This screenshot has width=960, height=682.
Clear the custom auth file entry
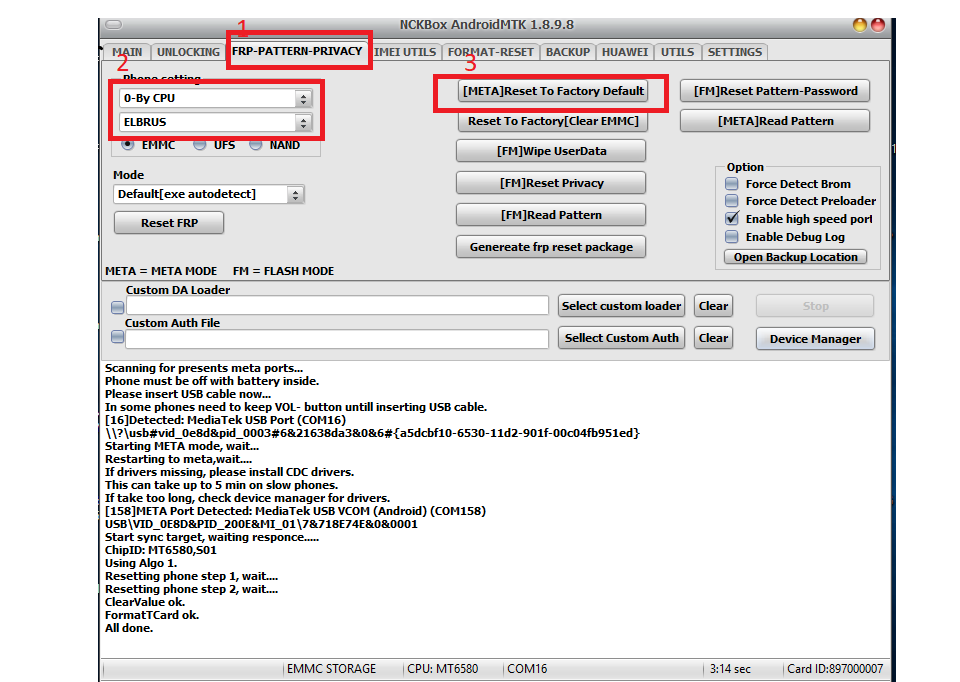[x=713, y=338]
